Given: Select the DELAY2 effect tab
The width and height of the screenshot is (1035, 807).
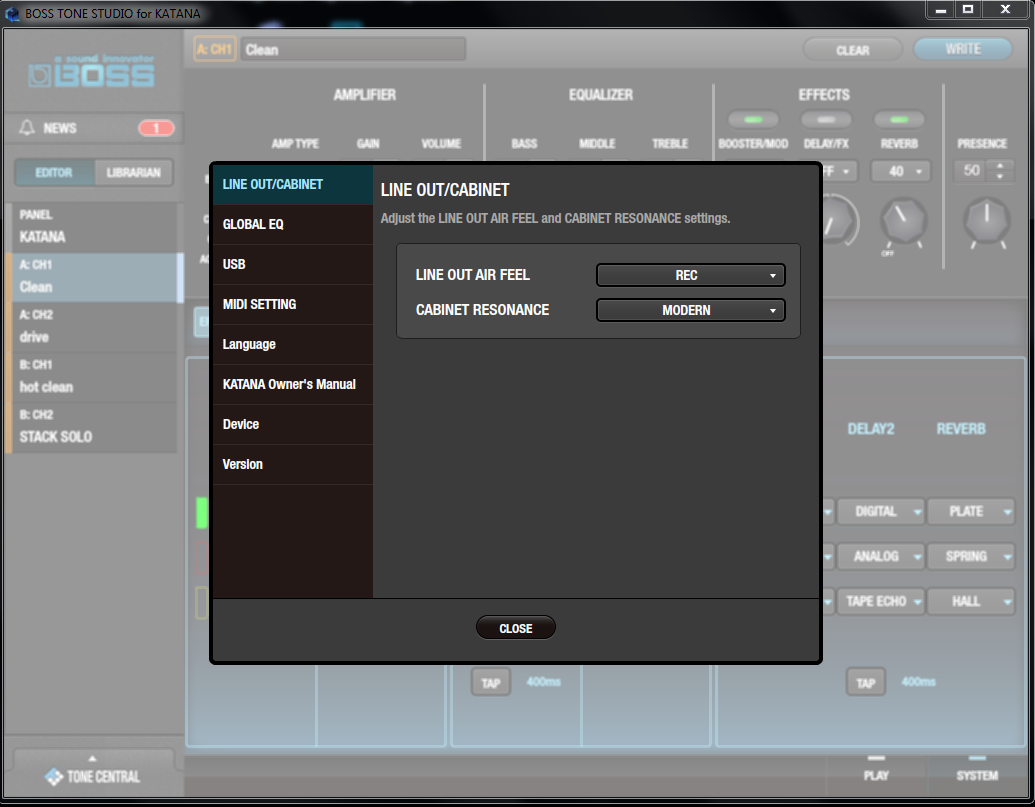Looking at the screenshot, I should 871,429.
